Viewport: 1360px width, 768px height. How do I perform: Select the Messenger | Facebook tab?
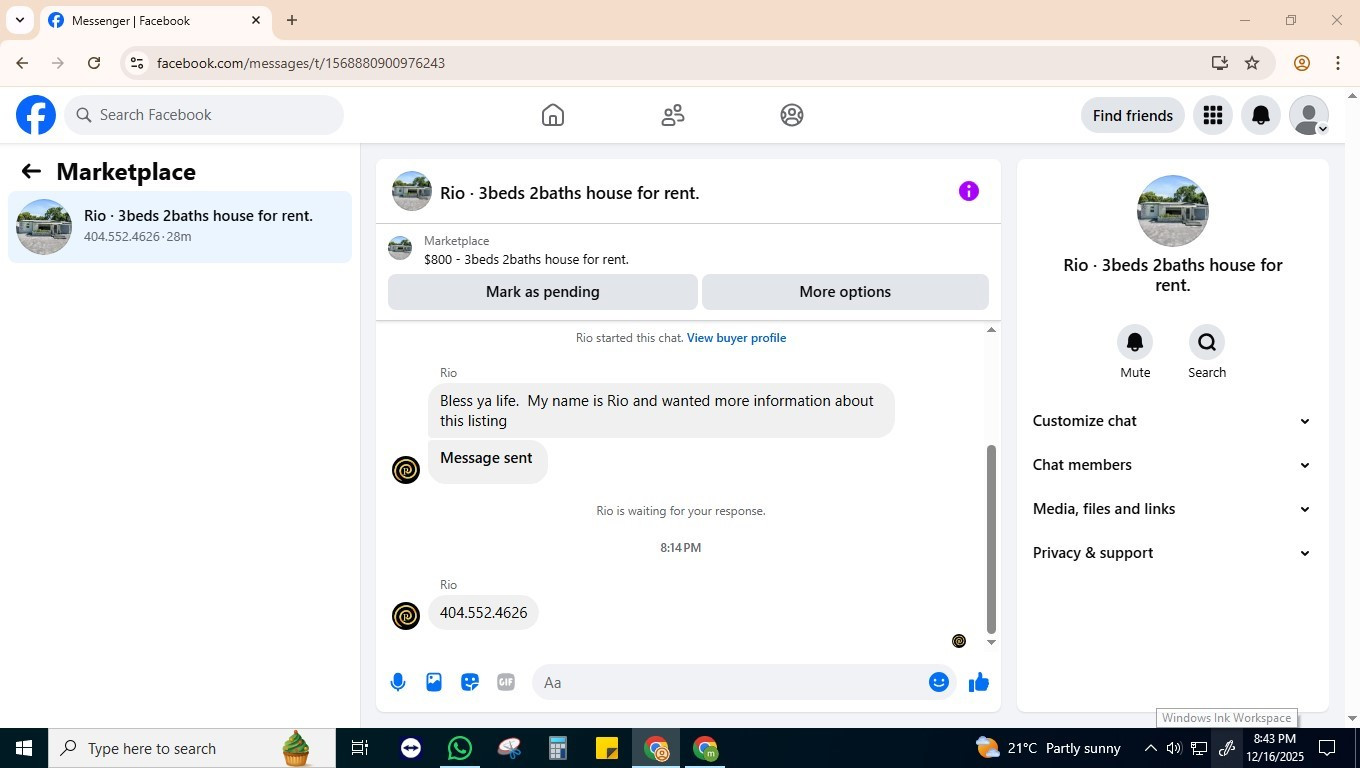155,20
